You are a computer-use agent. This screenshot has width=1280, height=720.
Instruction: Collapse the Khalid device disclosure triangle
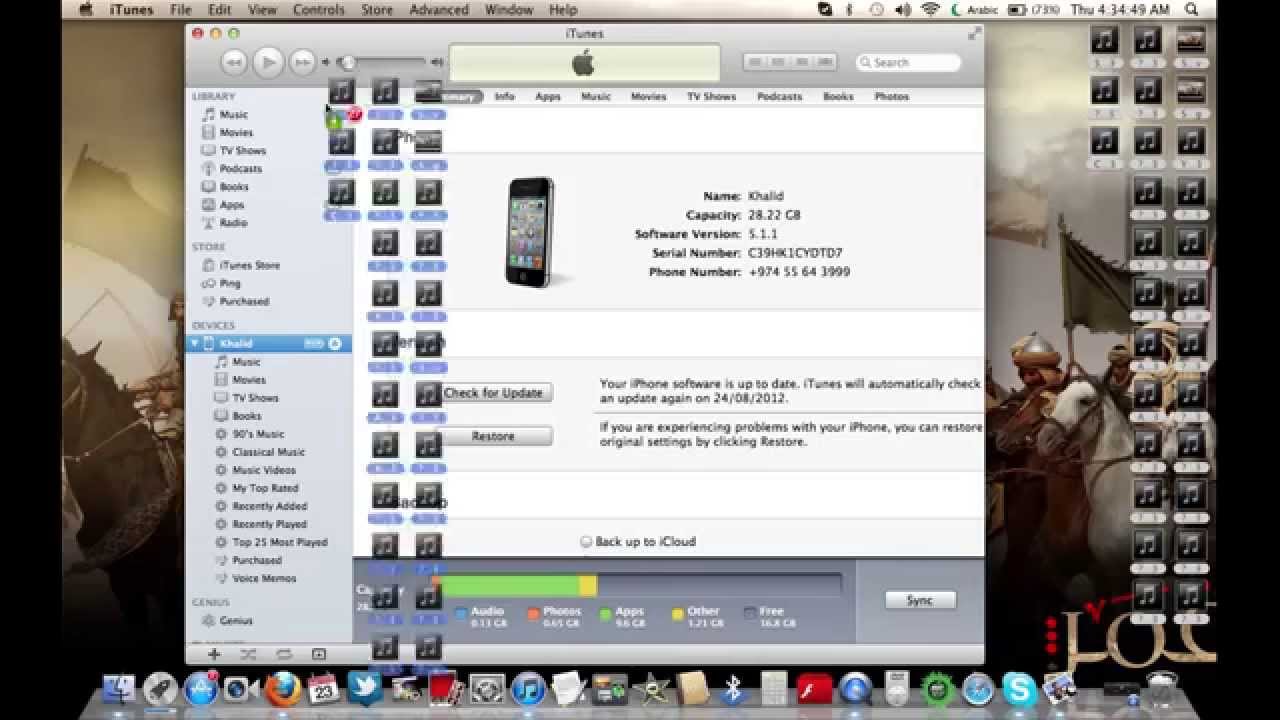[194, 344]
